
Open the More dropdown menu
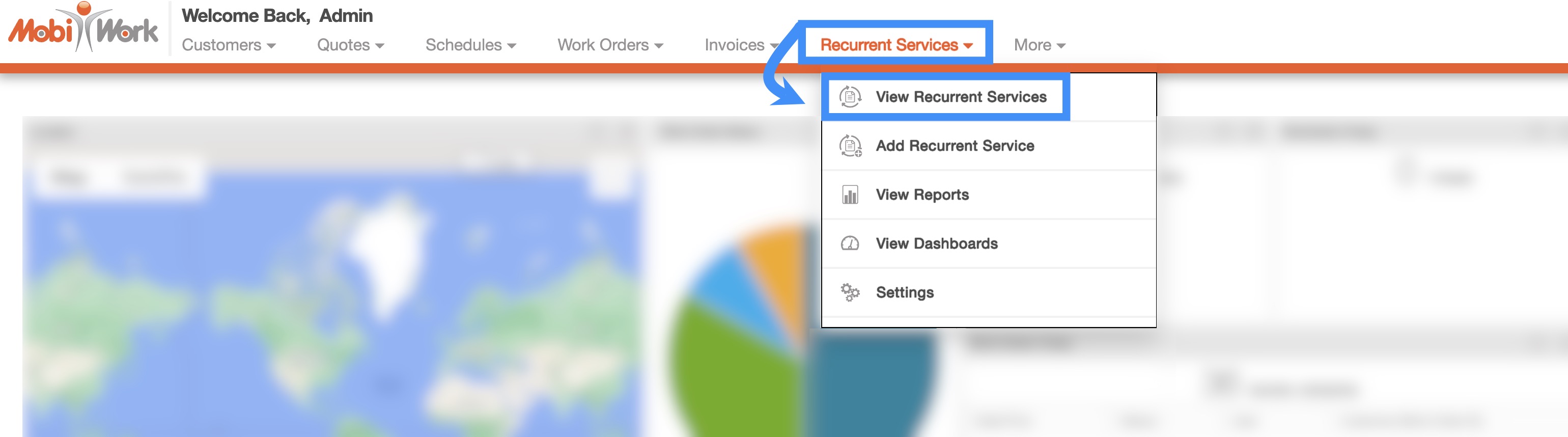point(1039,45)
